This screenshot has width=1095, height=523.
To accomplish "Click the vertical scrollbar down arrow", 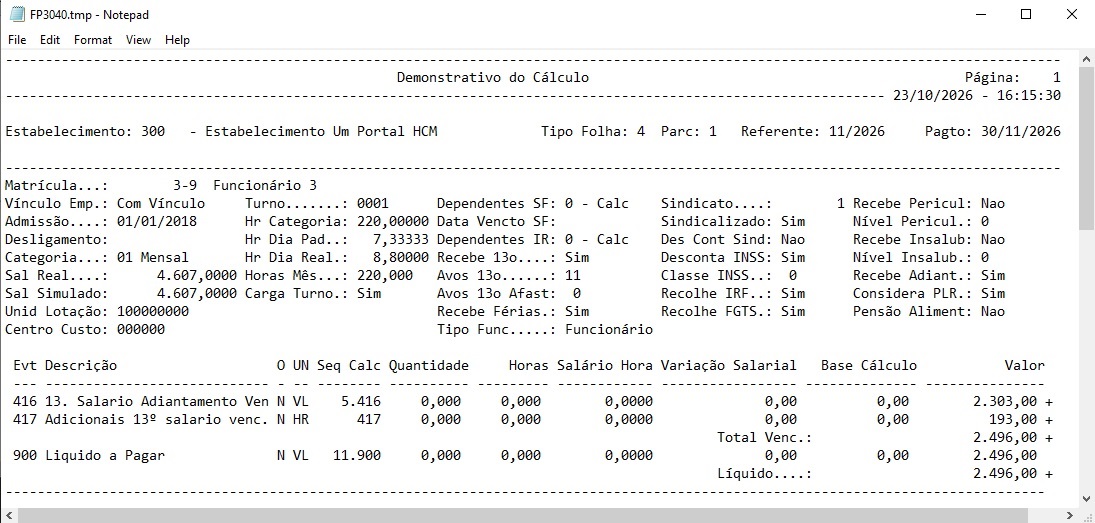I will (x=1087, y=499).
